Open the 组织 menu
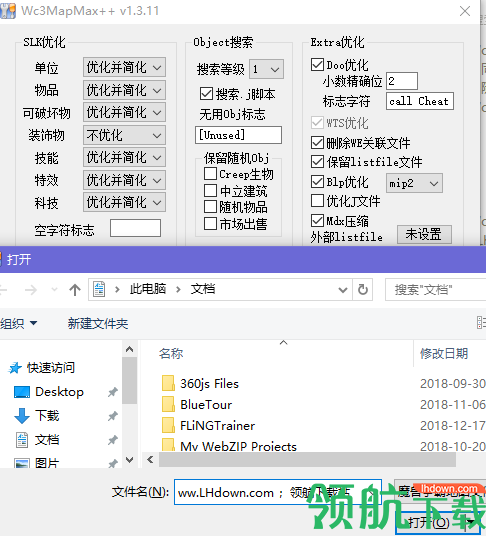486x536 pixels. pyautogui.click(x=18, y=323)
